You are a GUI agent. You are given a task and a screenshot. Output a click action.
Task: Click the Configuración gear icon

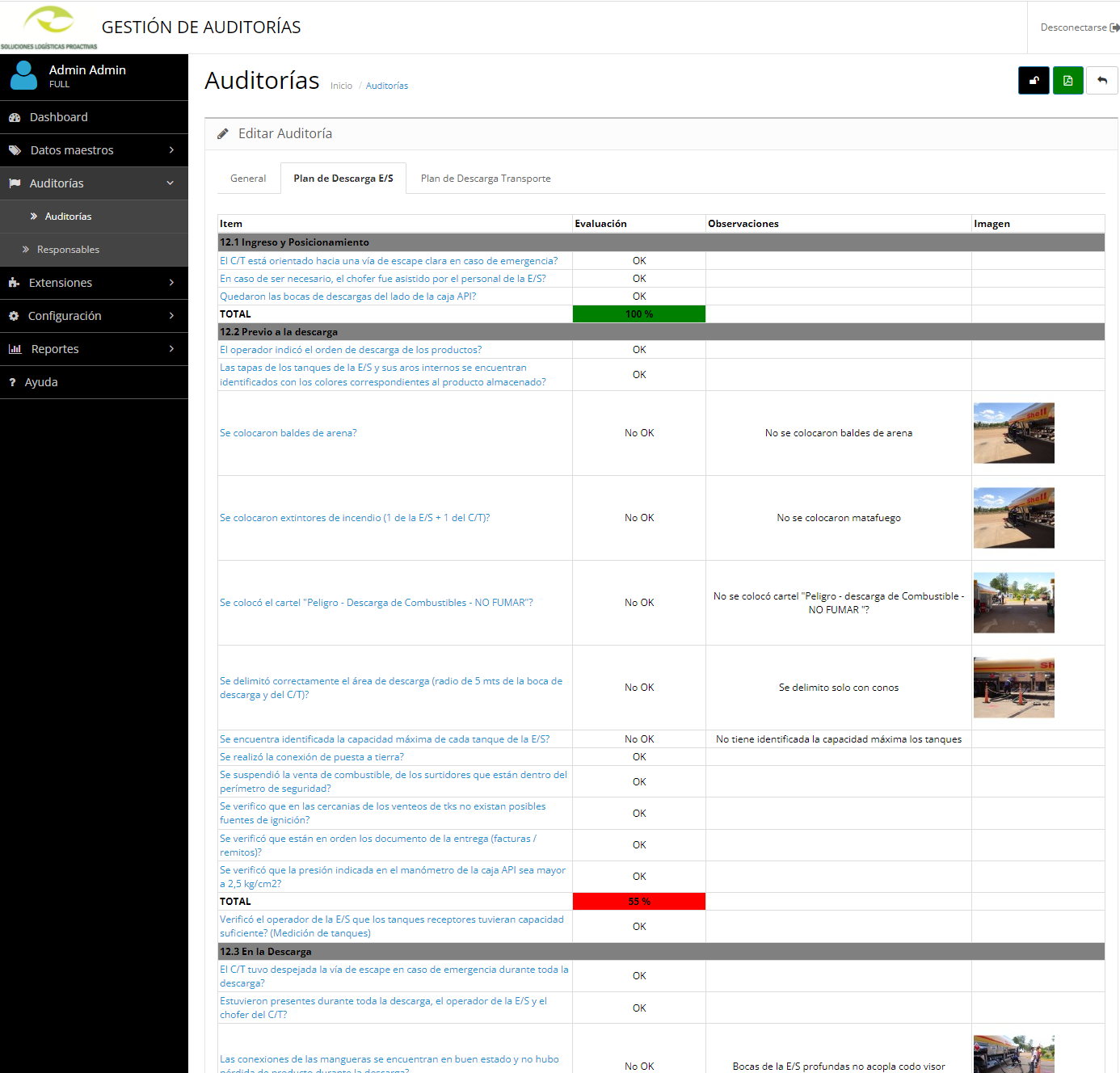coord(14,316)
